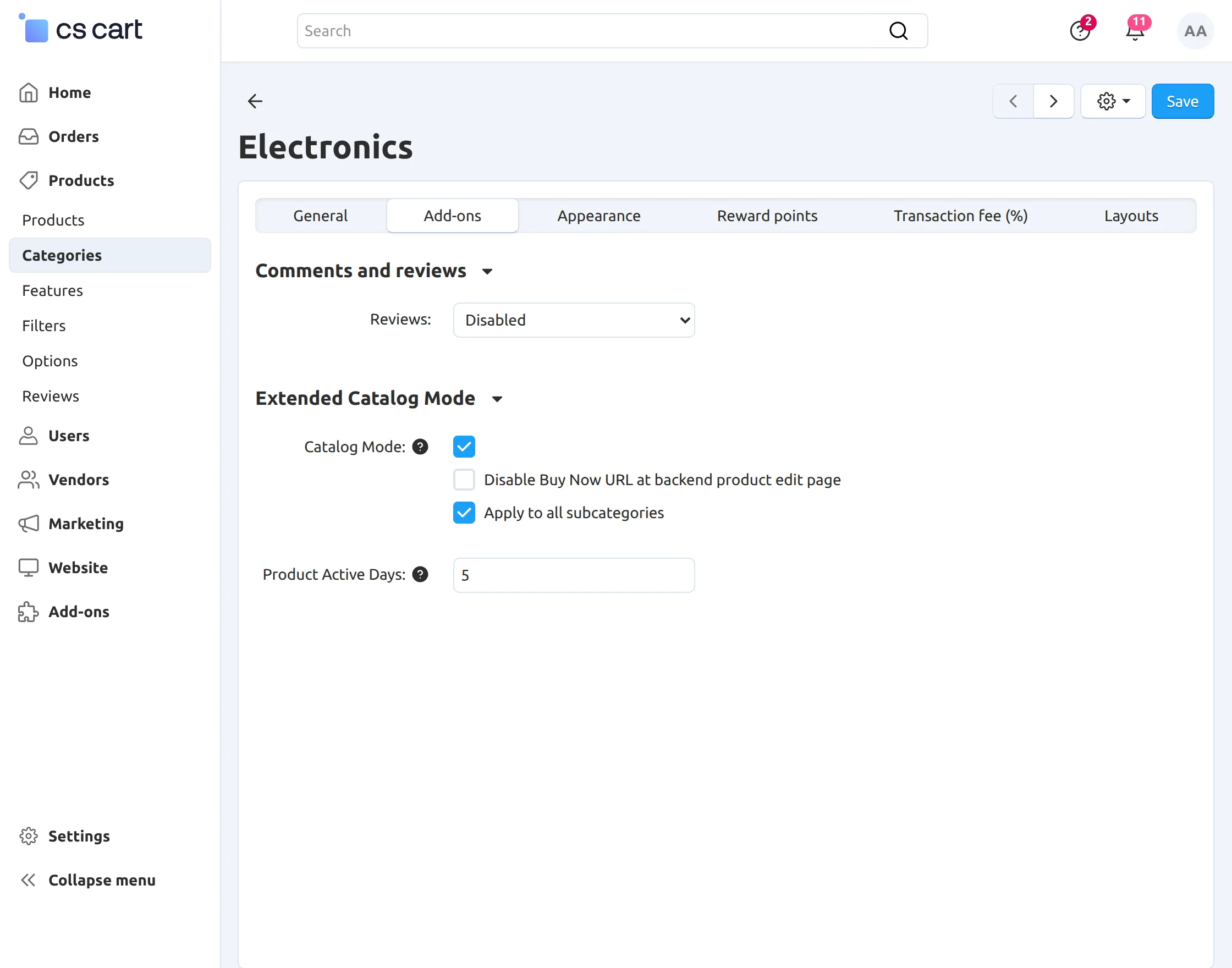Focus the Product Active Days input field
Viewport: 1232px width, 968px height.
574,575
